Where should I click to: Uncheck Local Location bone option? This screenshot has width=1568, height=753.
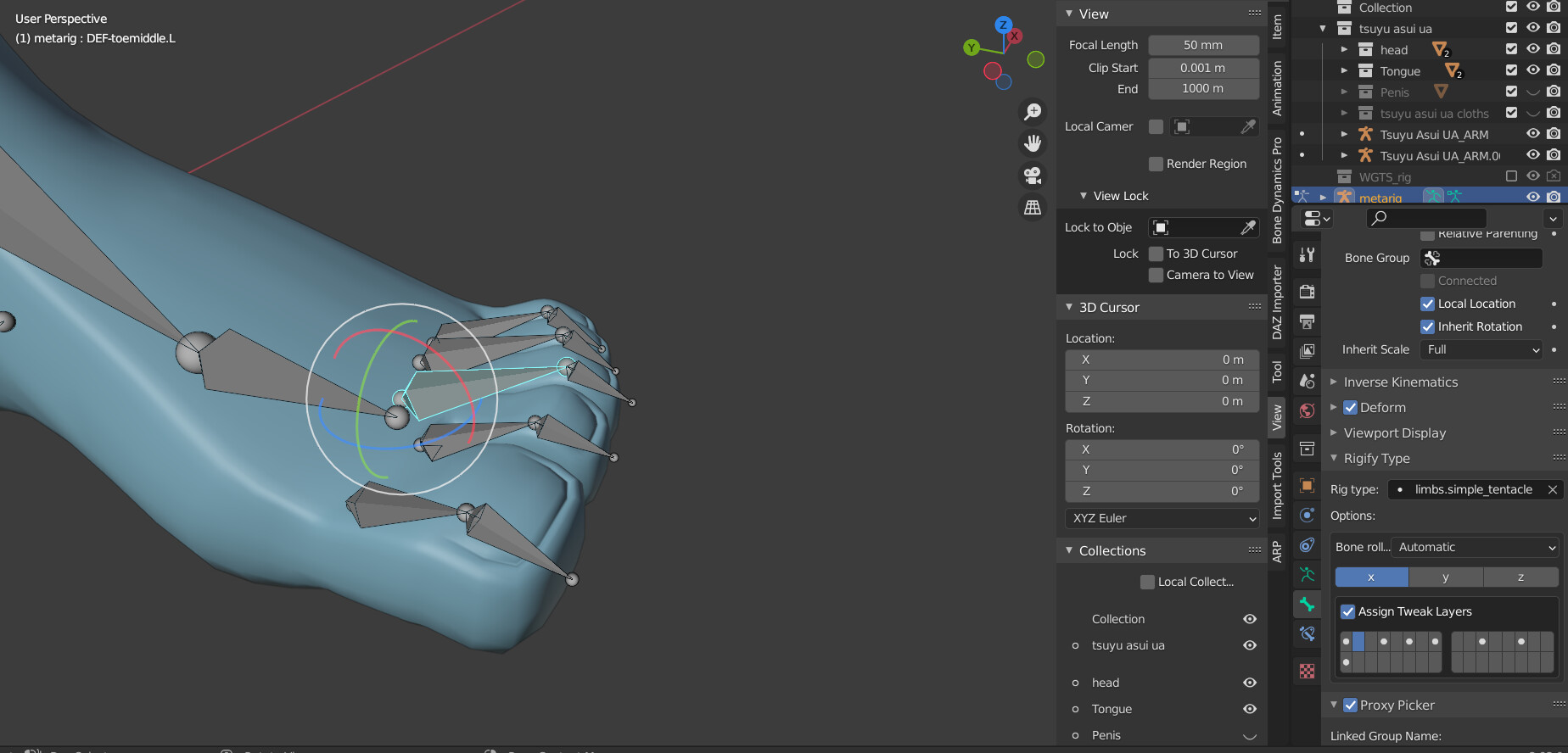pos(1428,304)
